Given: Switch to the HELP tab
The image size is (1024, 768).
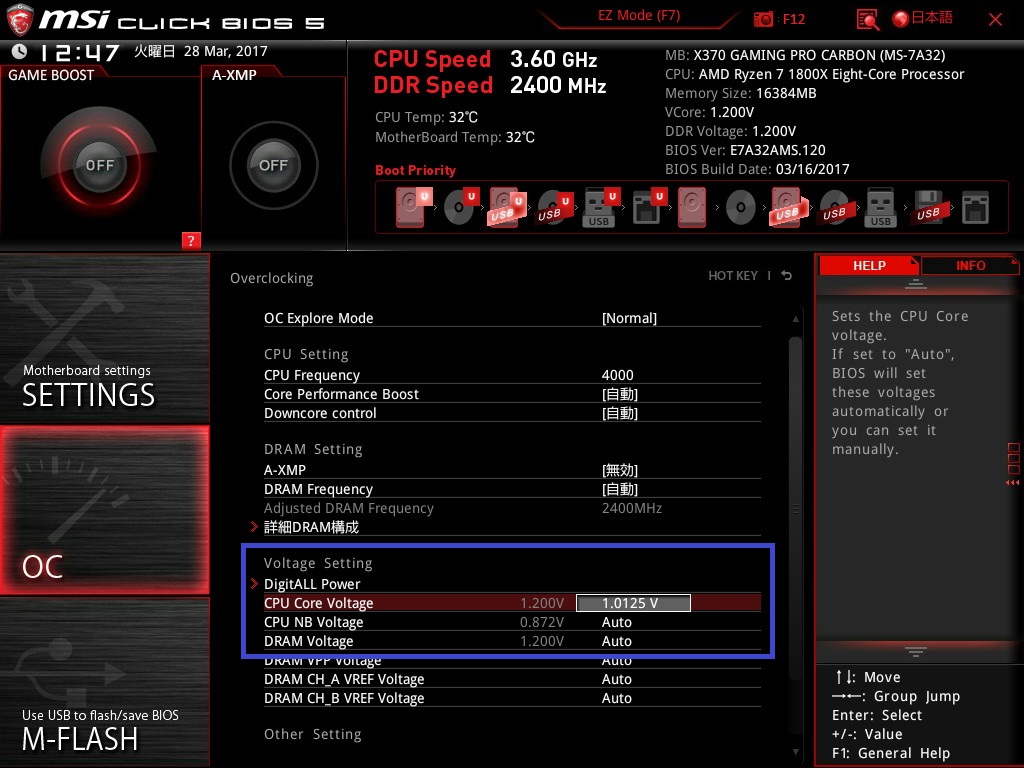Looking at the screenshot, I should (x=869, y=265).
